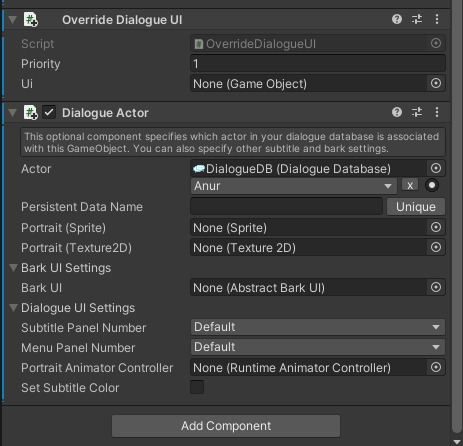
Task: Click the Unique button
Action: point(416,207)
